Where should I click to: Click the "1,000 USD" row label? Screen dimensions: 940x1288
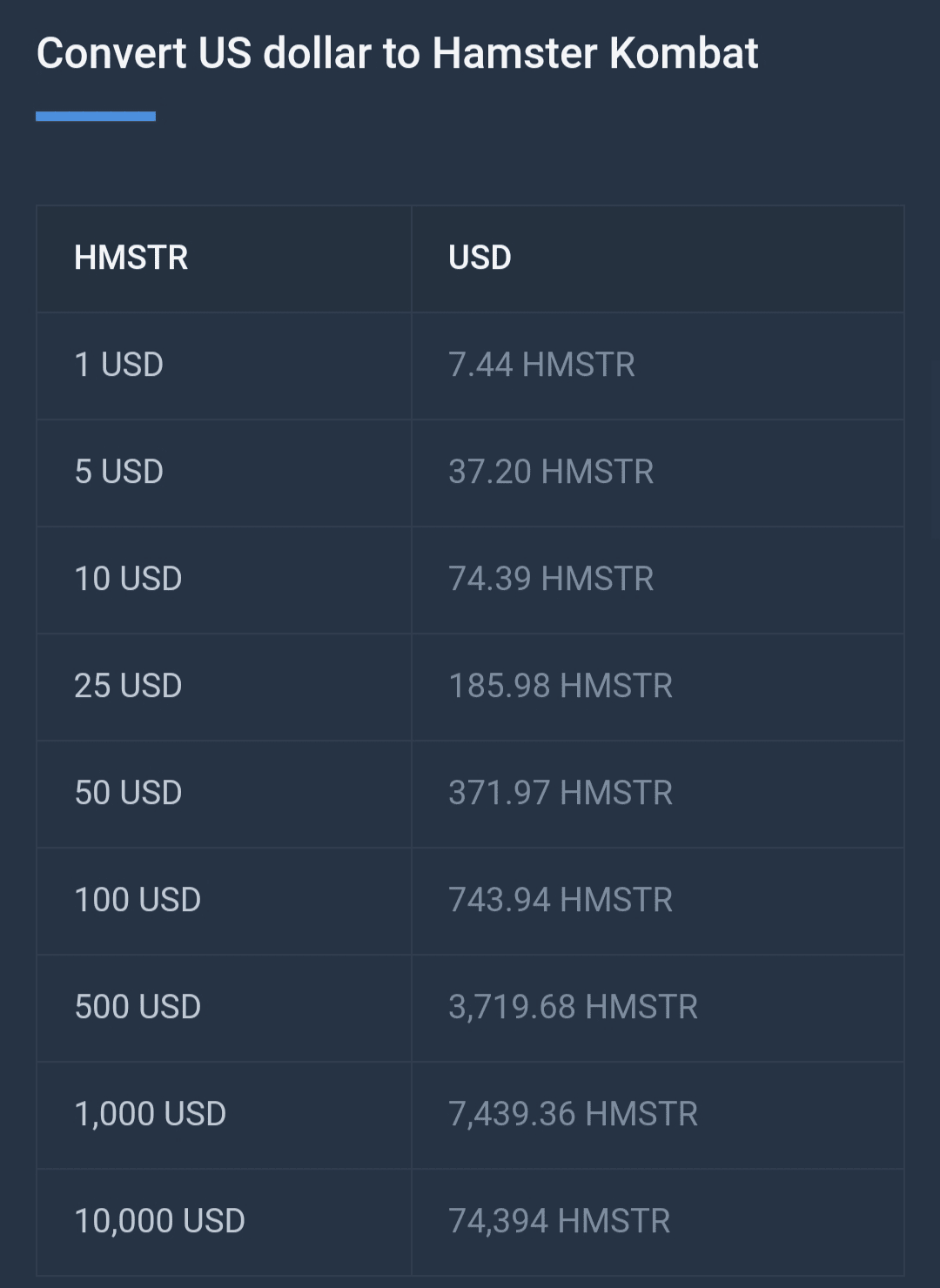[150, 1114]
